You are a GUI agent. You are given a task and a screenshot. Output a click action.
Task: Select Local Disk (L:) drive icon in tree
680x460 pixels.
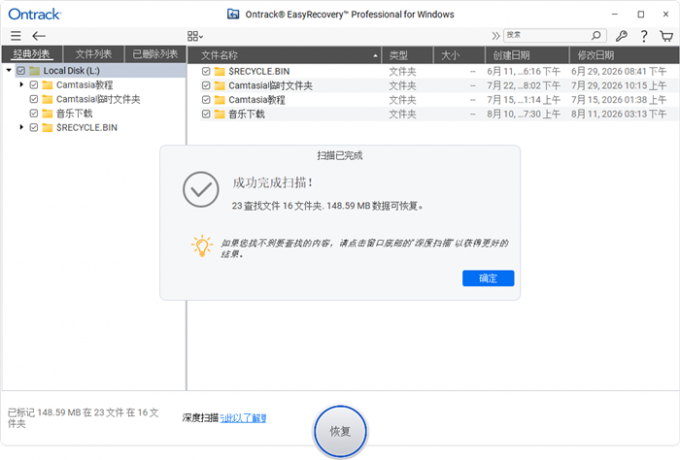click(35, 71)
